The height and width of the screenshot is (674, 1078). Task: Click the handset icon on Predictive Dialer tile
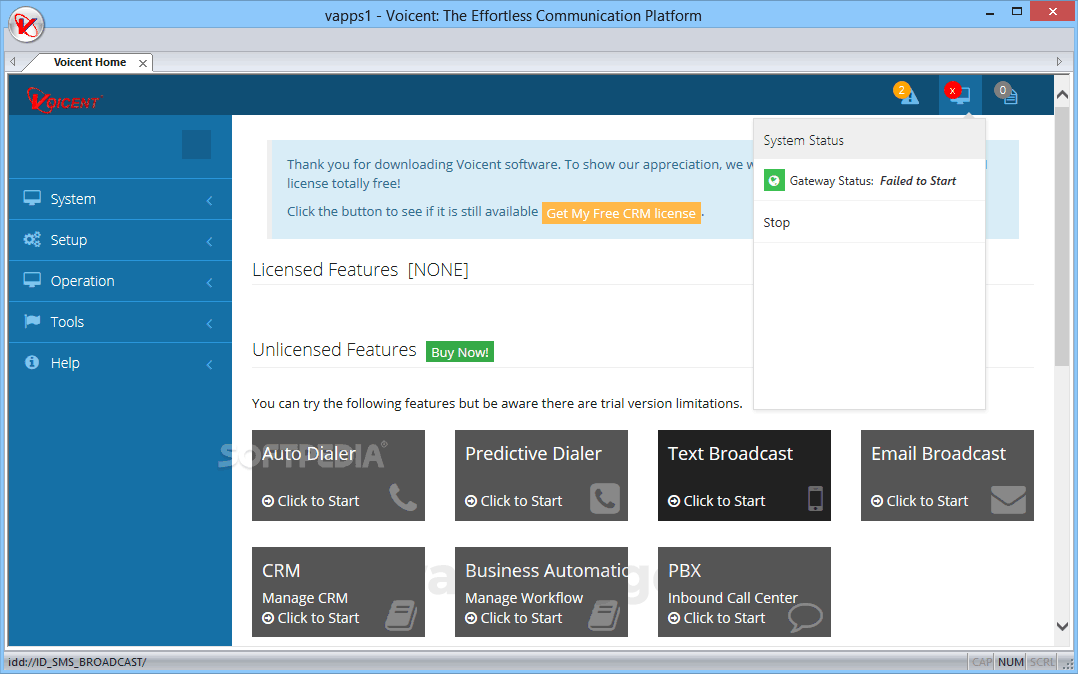pos(605,497)
